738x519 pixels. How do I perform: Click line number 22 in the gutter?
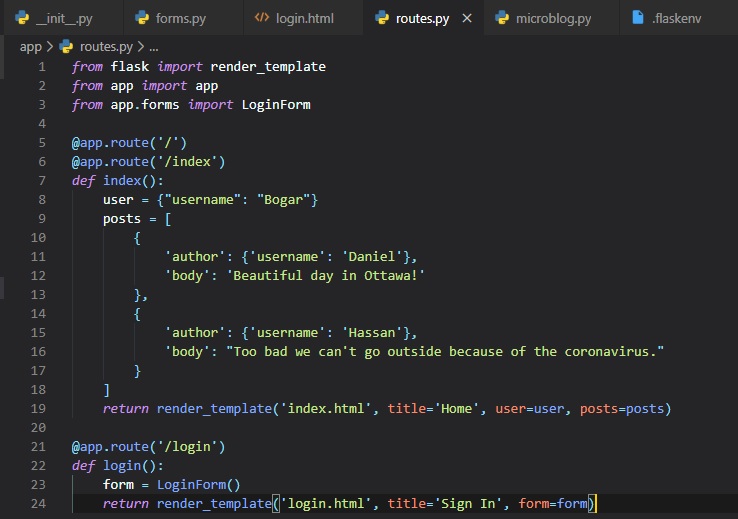(38, 465)
